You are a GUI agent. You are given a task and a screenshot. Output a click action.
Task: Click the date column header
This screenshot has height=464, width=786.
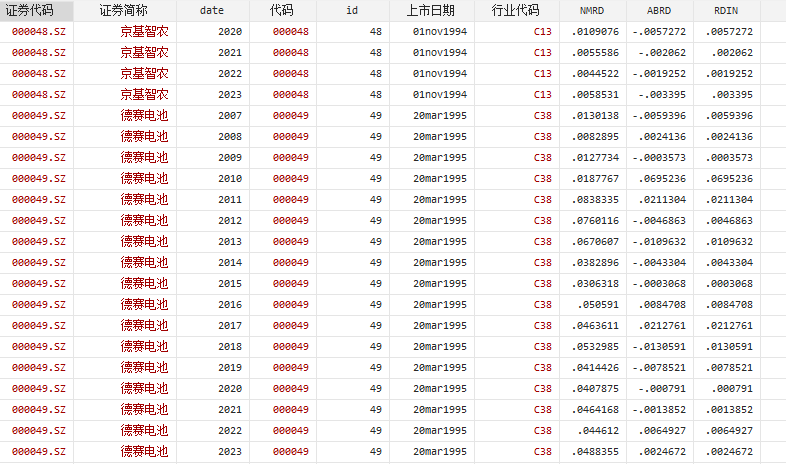pyautogui.click(x=211, y=11)
